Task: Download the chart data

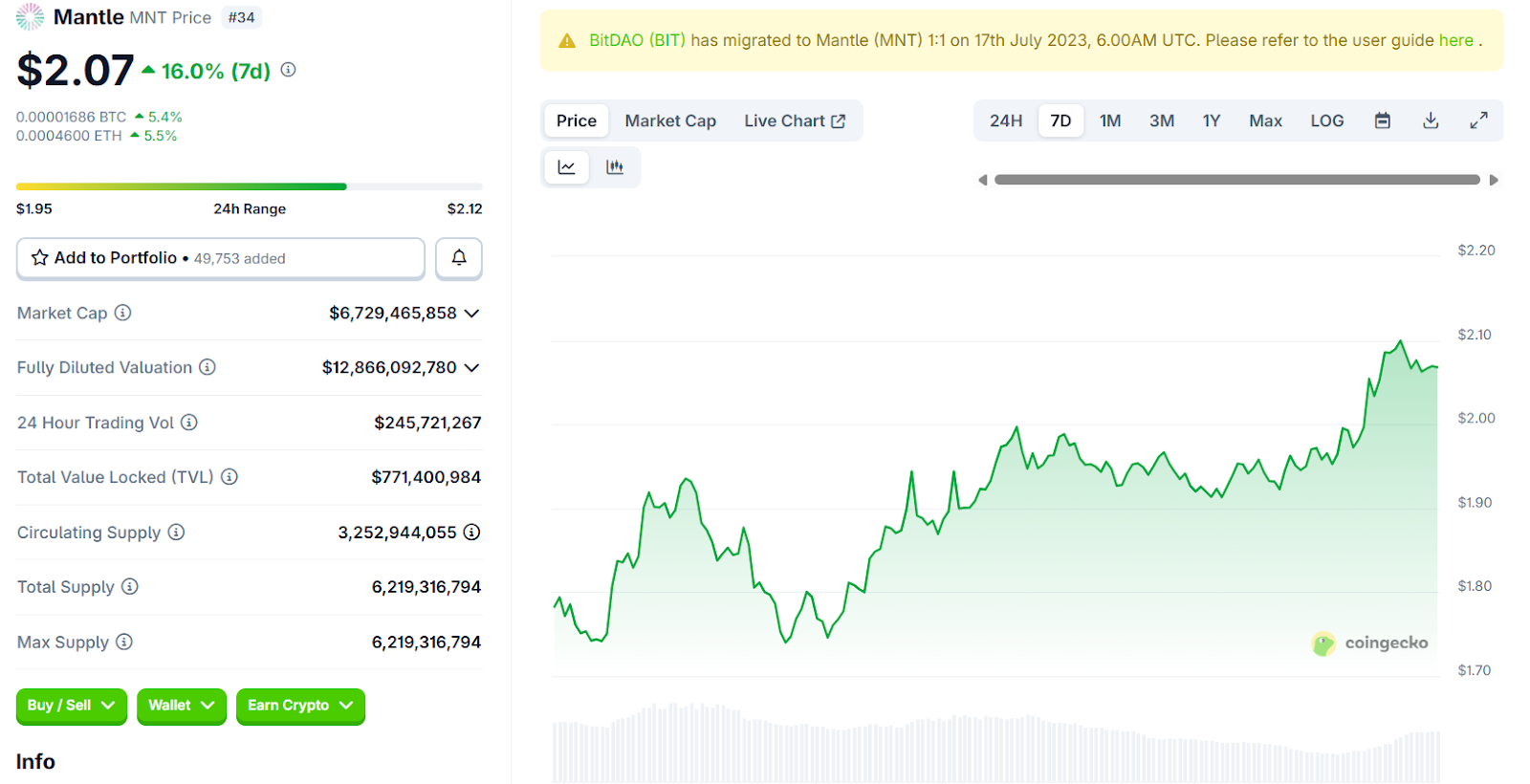Action: pos(1431,120)
